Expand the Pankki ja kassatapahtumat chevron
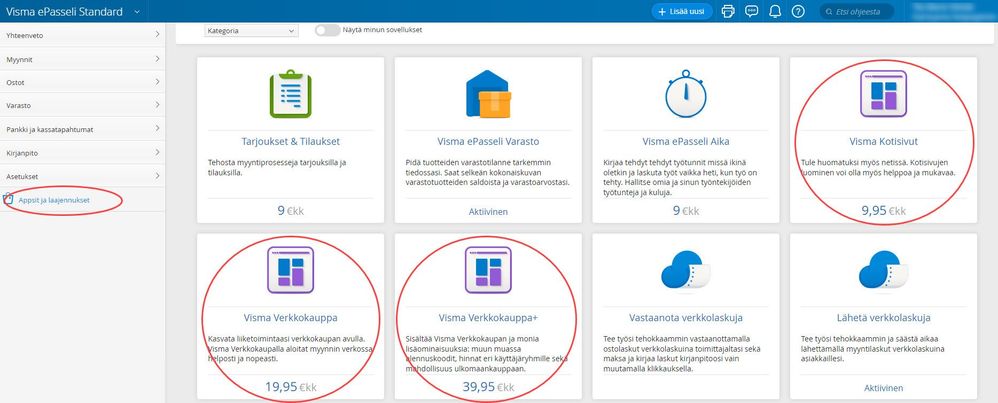 coord(157,129)
